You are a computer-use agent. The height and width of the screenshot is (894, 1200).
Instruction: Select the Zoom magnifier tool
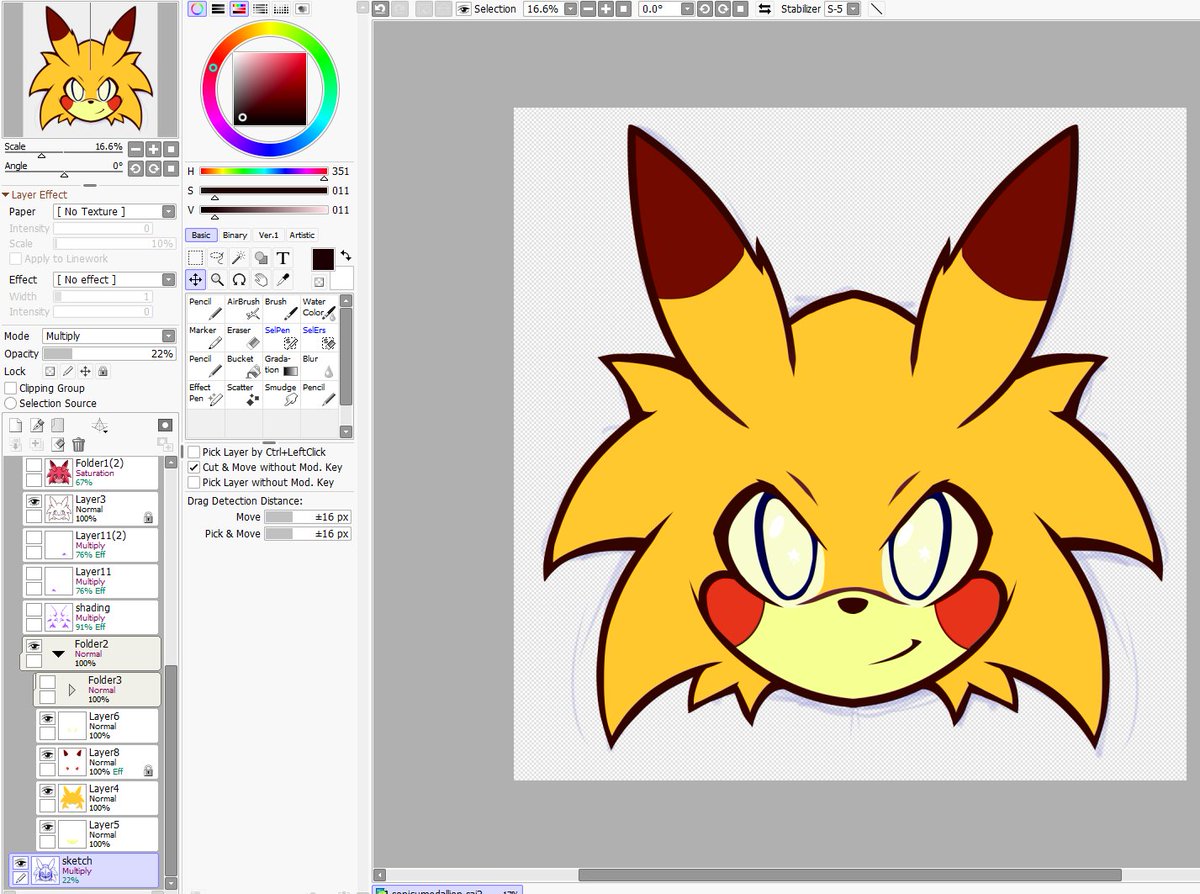[x=217, y=279]
